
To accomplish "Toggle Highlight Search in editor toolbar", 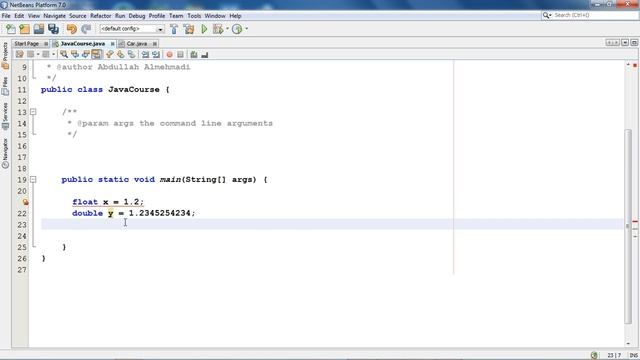I will (97, 54).
